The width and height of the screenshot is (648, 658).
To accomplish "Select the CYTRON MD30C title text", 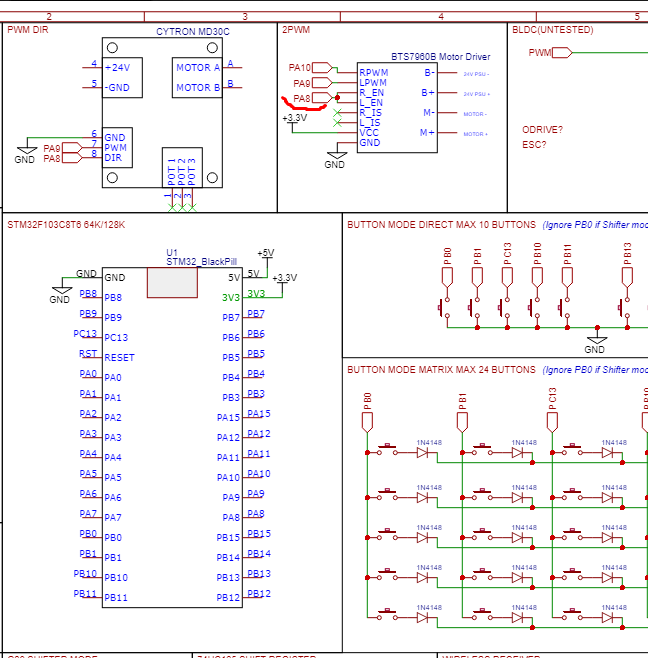I will point(192,31).
